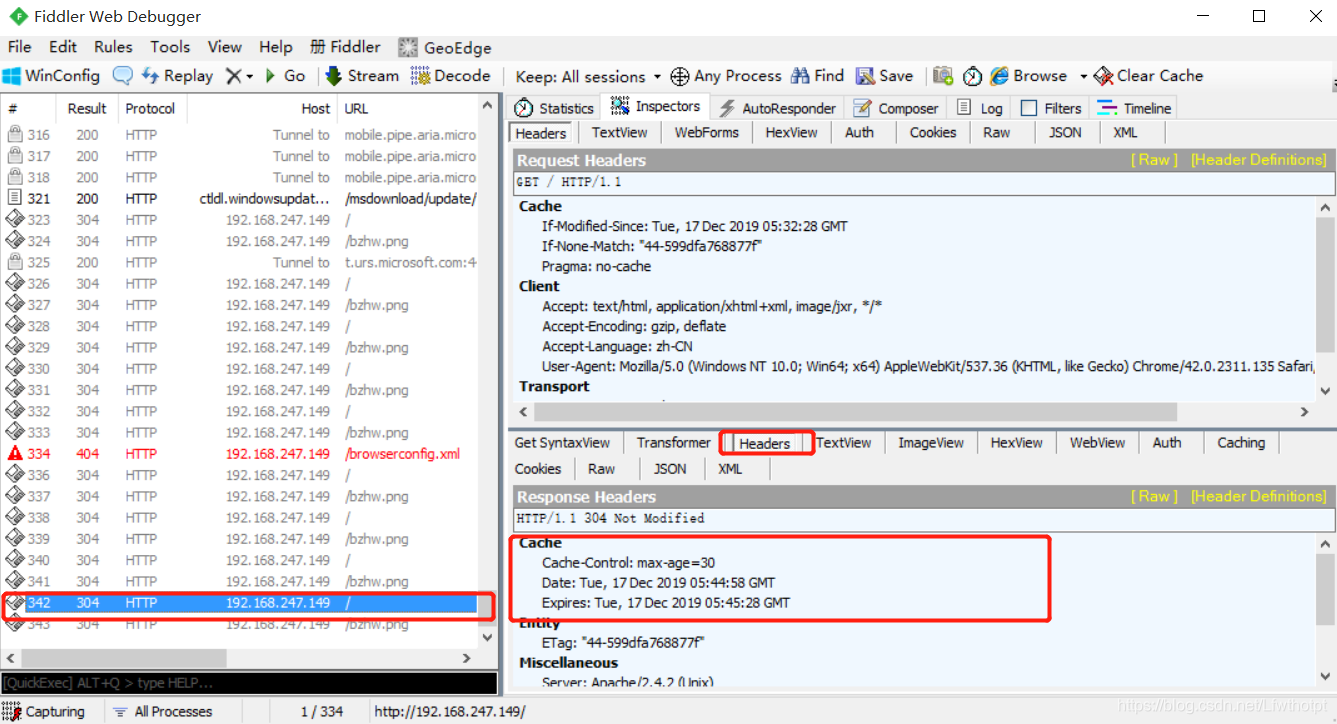Click the lock icon of session 316
The height and width of the screenshot is (724, 1337).
click(x=15, y=135)
